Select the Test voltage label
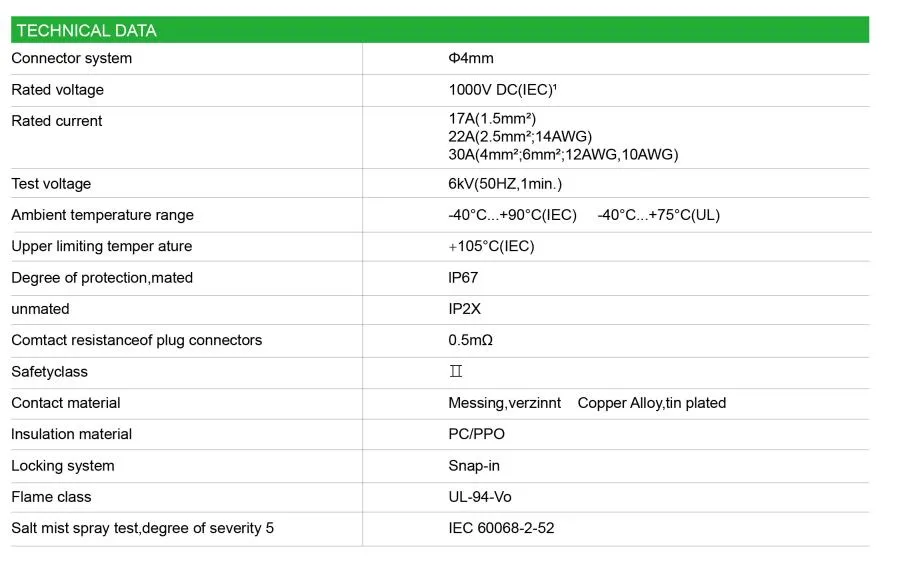 click(51, 184)
